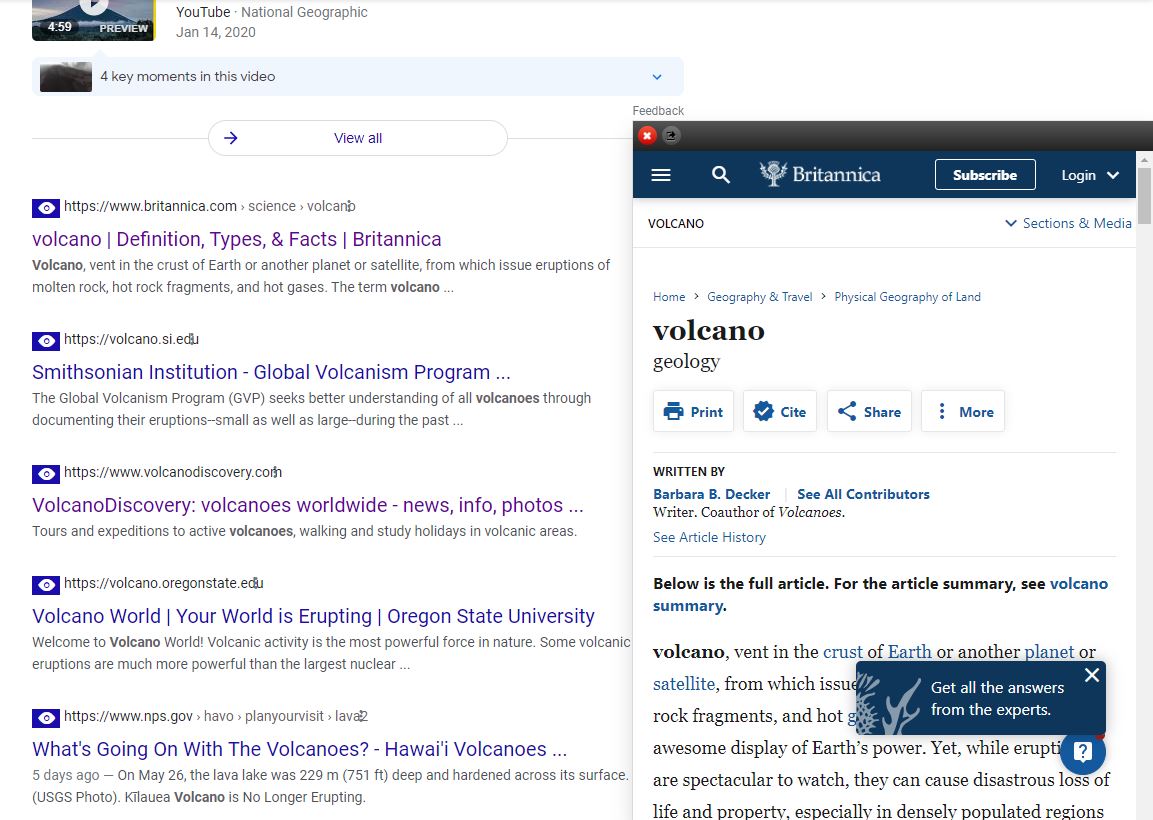Click the Subscribe button

(x=984, y=174)
